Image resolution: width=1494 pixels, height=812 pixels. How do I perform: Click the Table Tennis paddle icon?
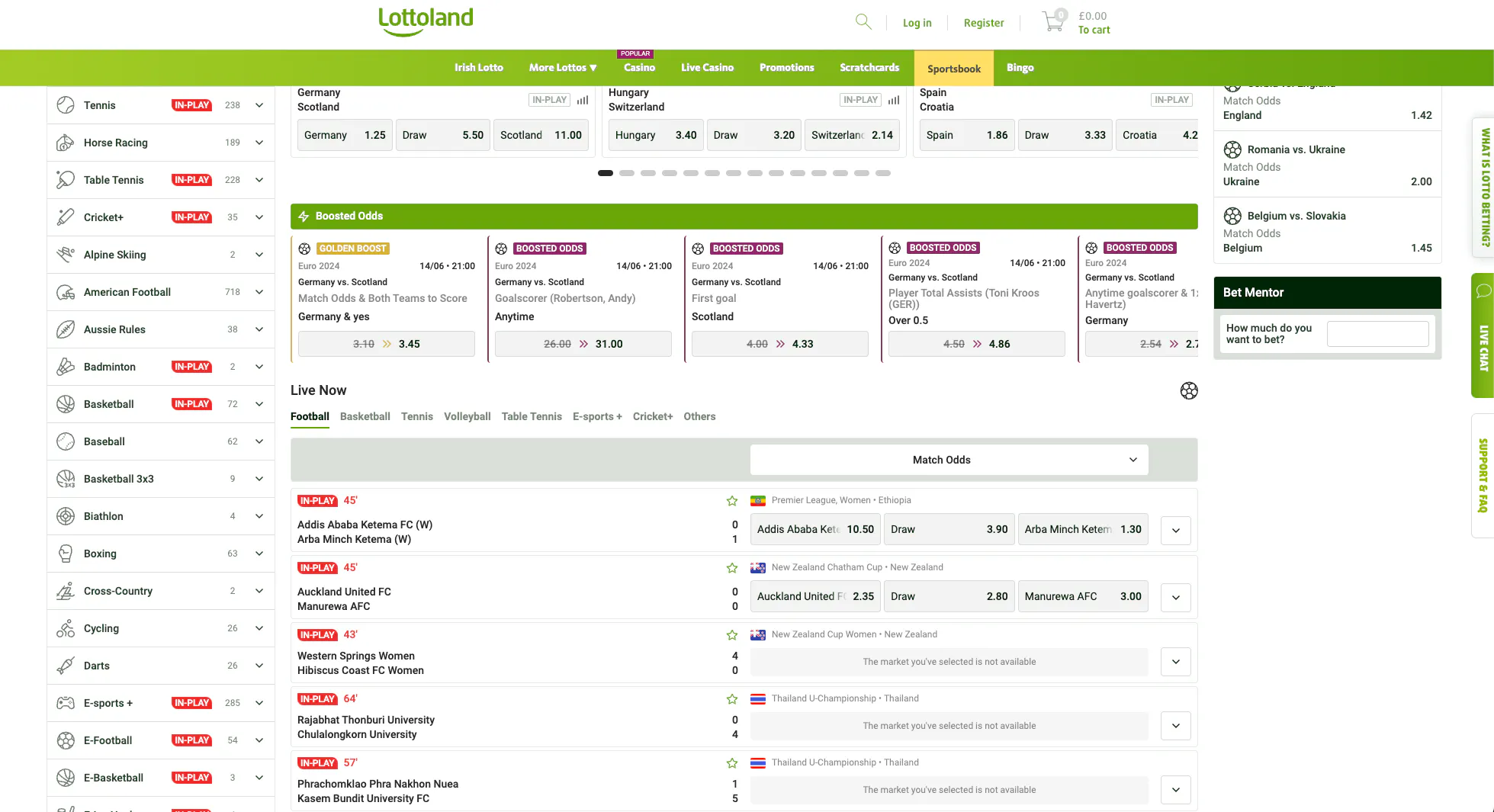(x=66, y=180)
